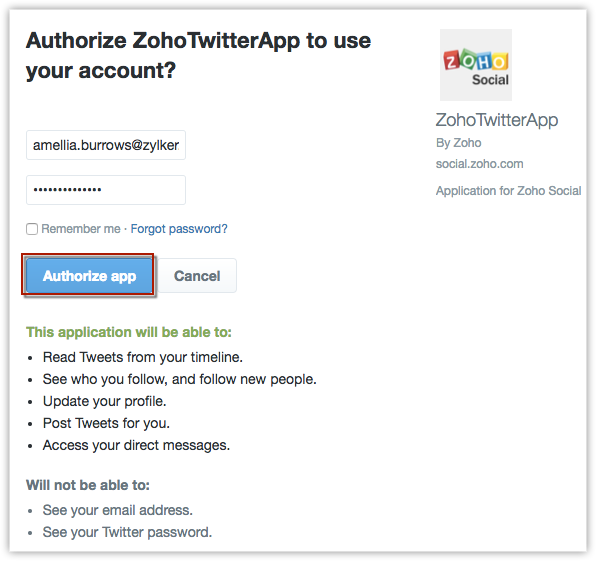Select the masked password input field

point(106,190)
